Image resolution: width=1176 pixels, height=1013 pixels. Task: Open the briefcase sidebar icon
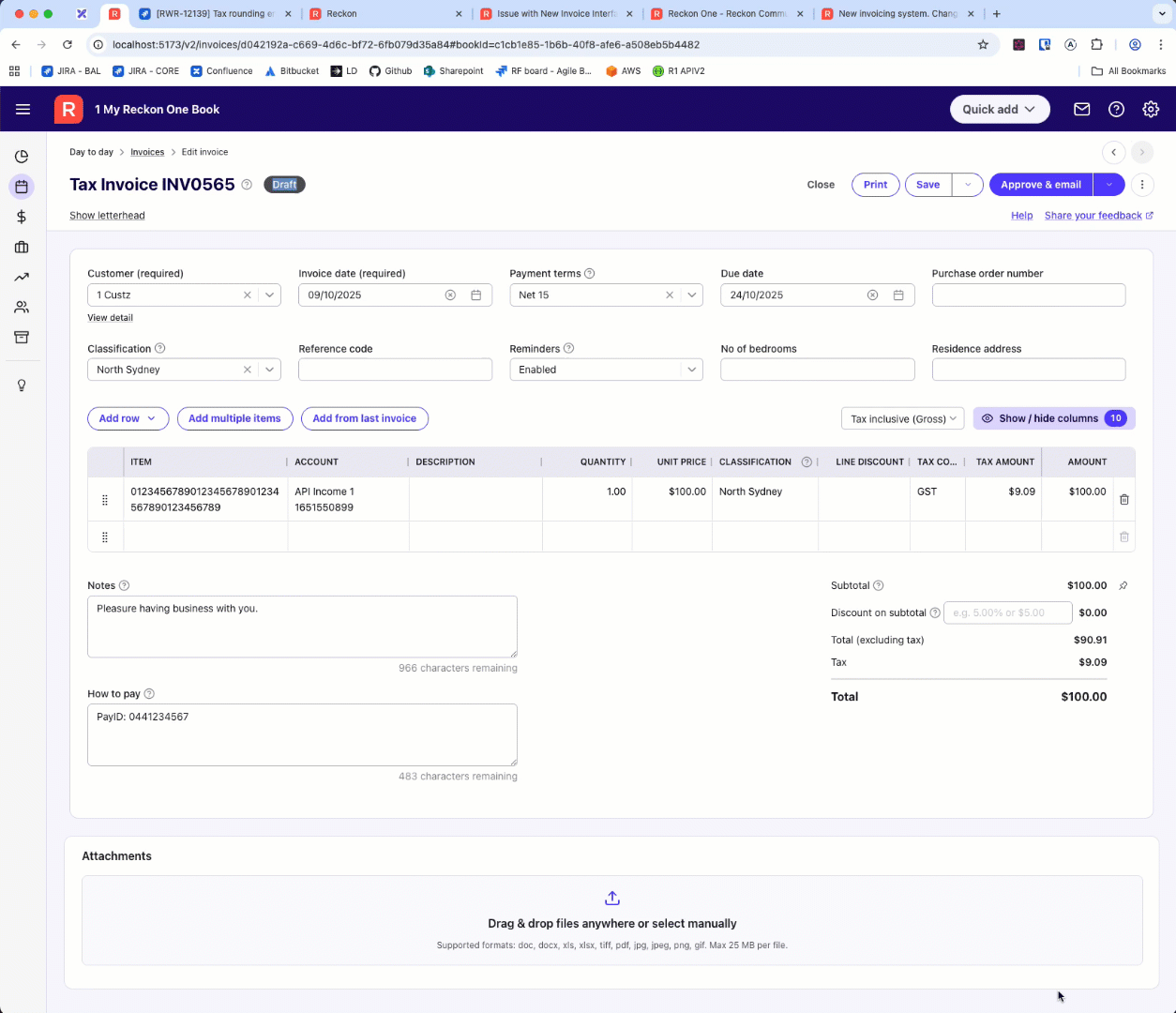22,247
